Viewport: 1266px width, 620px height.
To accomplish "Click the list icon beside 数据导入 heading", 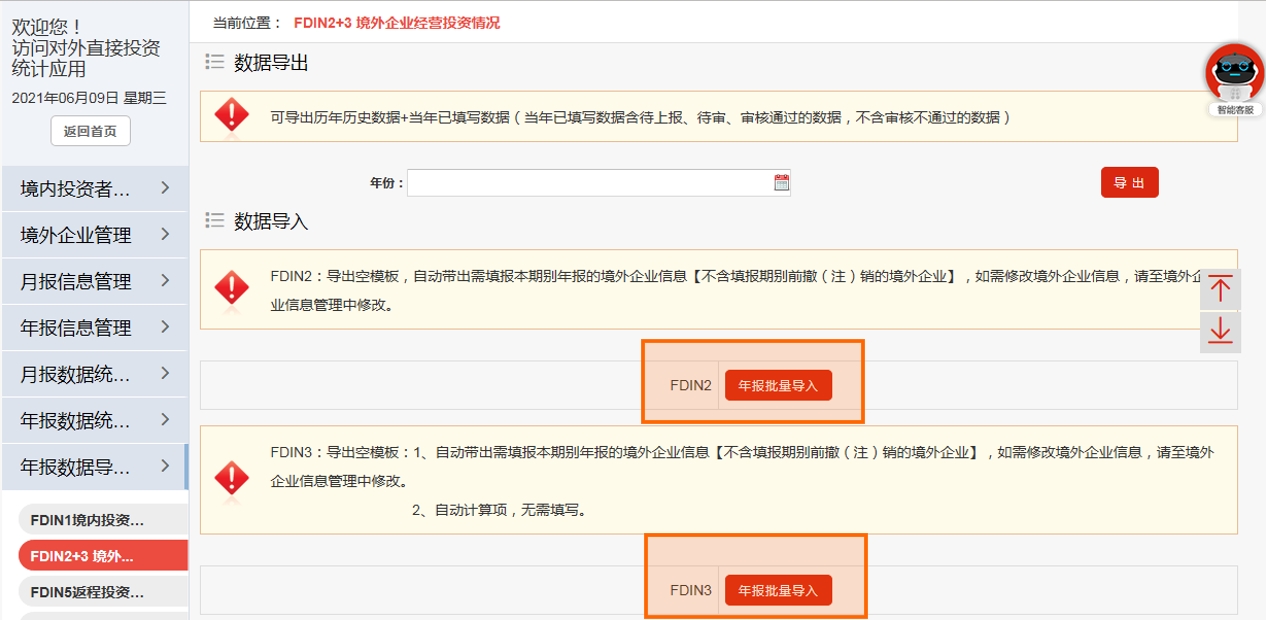I will [x=213, y=221].
